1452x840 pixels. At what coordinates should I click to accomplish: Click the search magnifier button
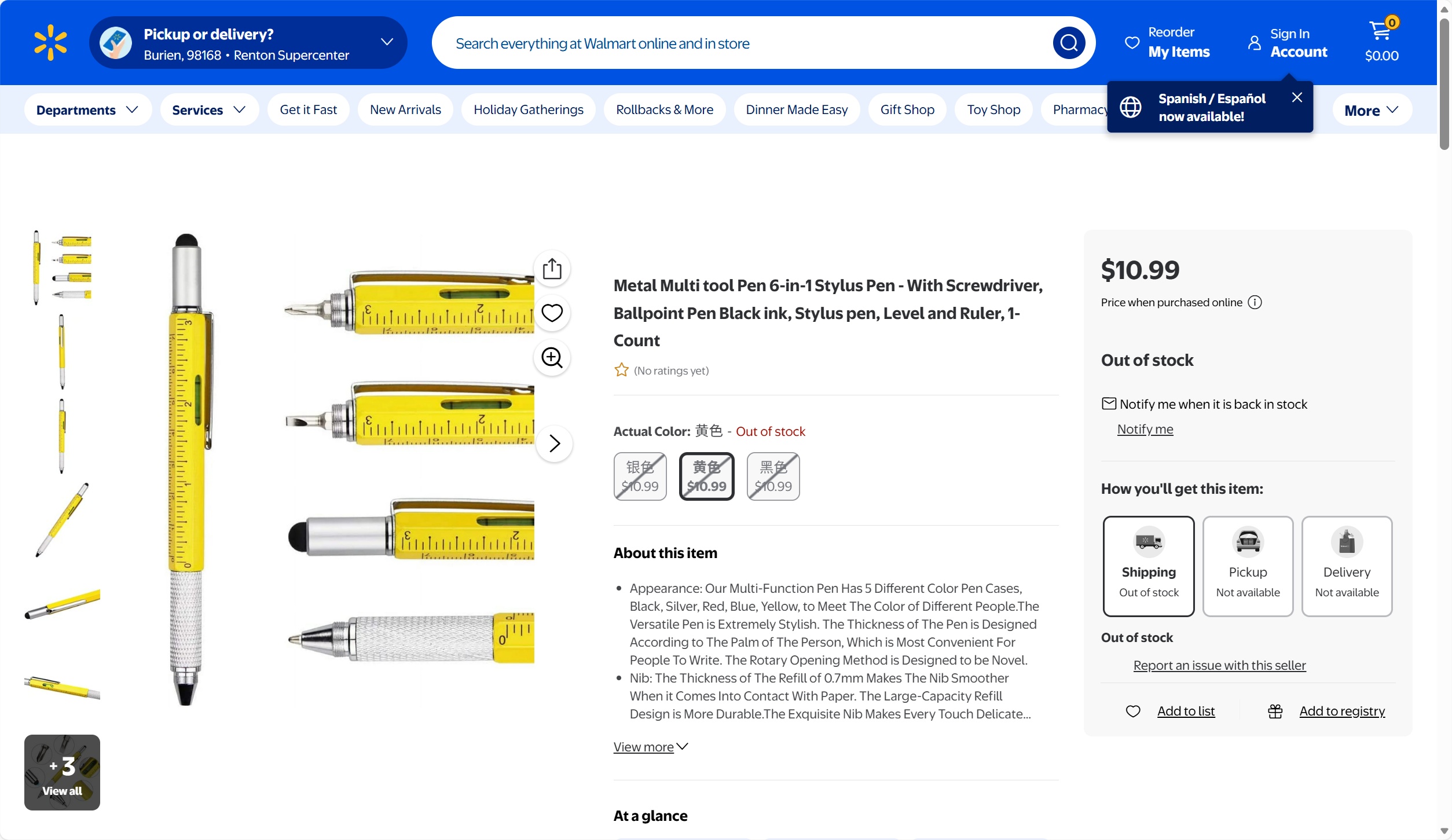click(x=1068, y=43)
